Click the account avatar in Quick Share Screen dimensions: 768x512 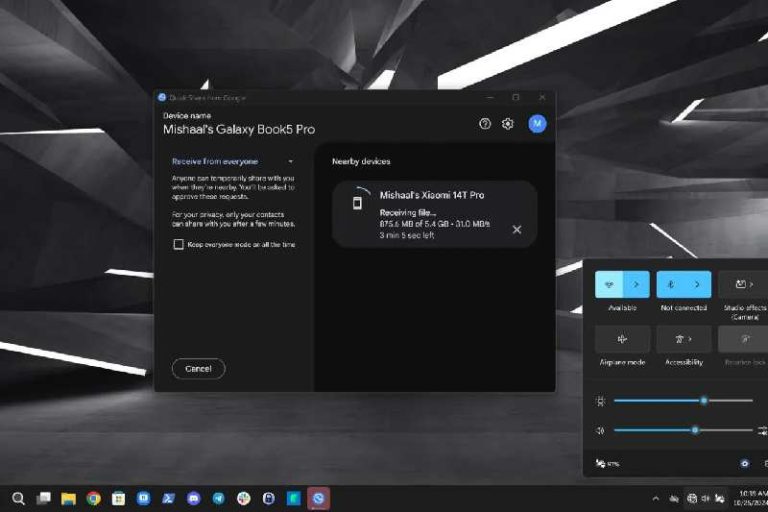click(537, 124)
